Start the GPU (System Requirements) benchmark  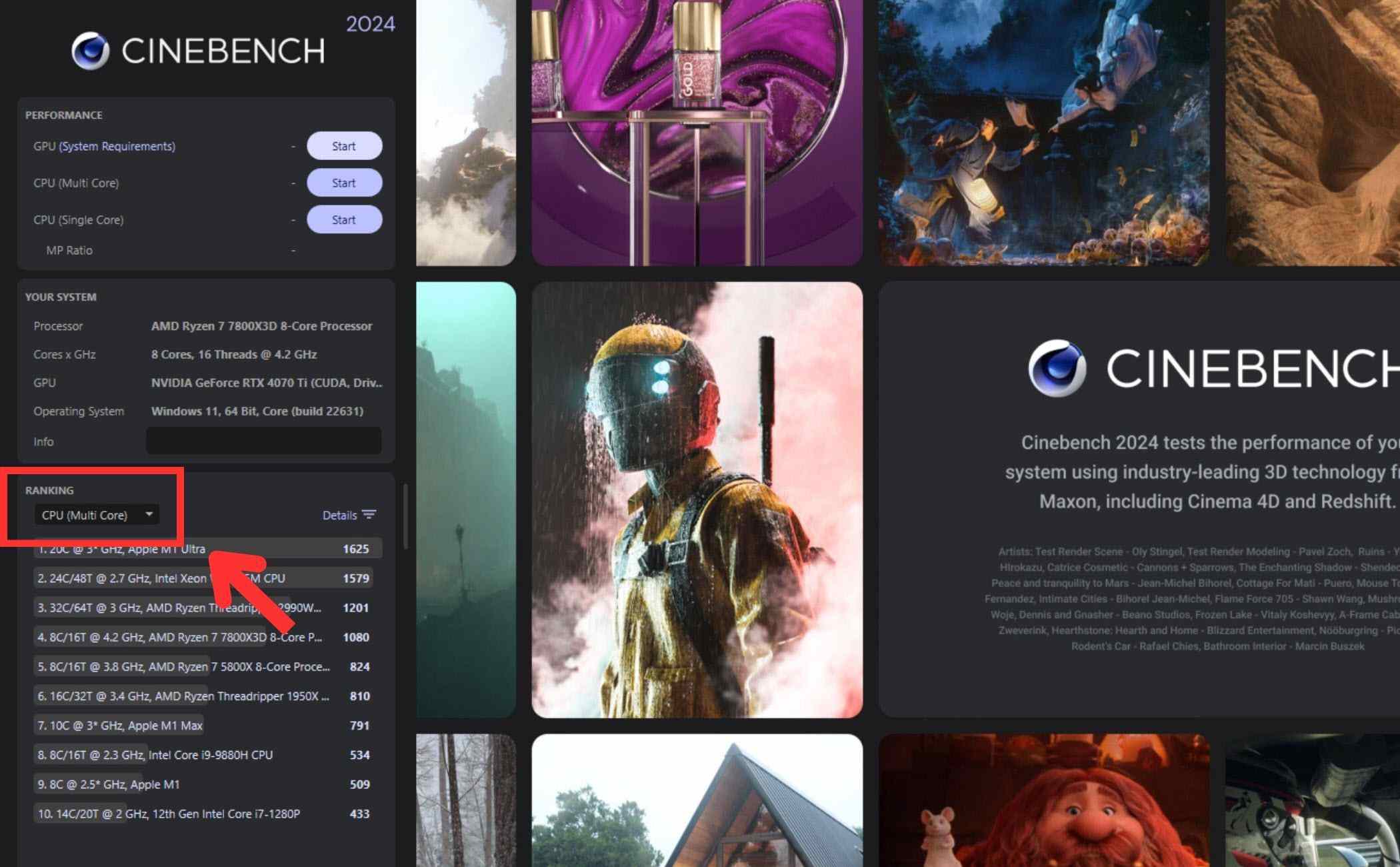[344, 146]
